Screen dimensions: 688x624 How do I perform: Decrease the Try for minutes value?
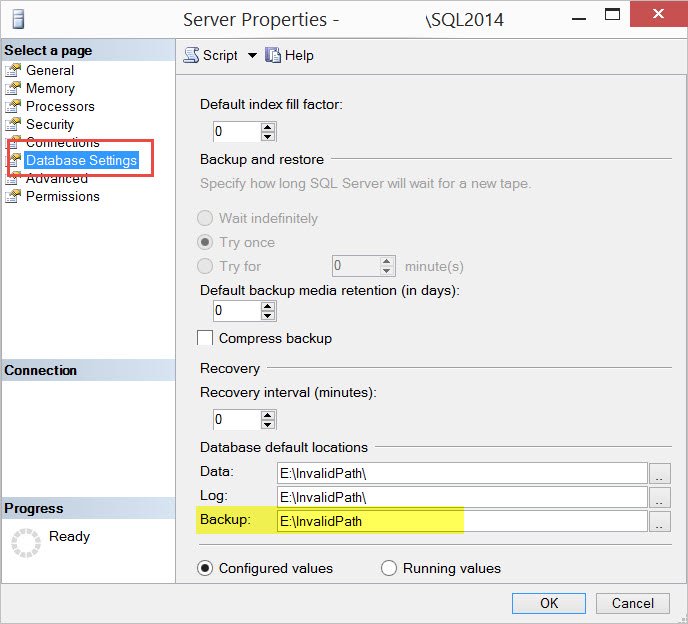[x=386, y=270]
